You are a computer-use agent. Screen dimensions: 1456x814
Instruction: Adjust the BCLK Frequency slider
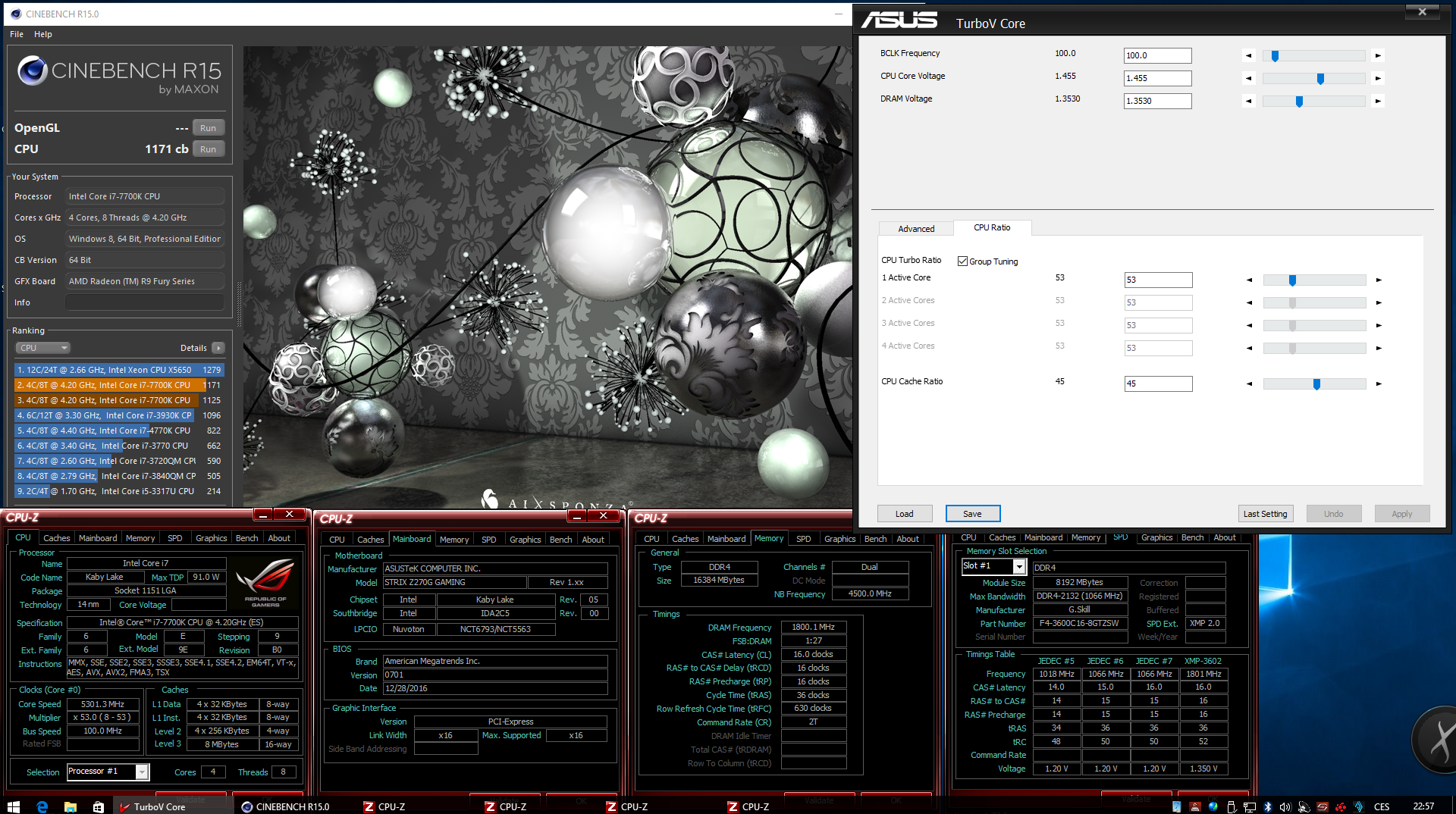[1313, 55]
